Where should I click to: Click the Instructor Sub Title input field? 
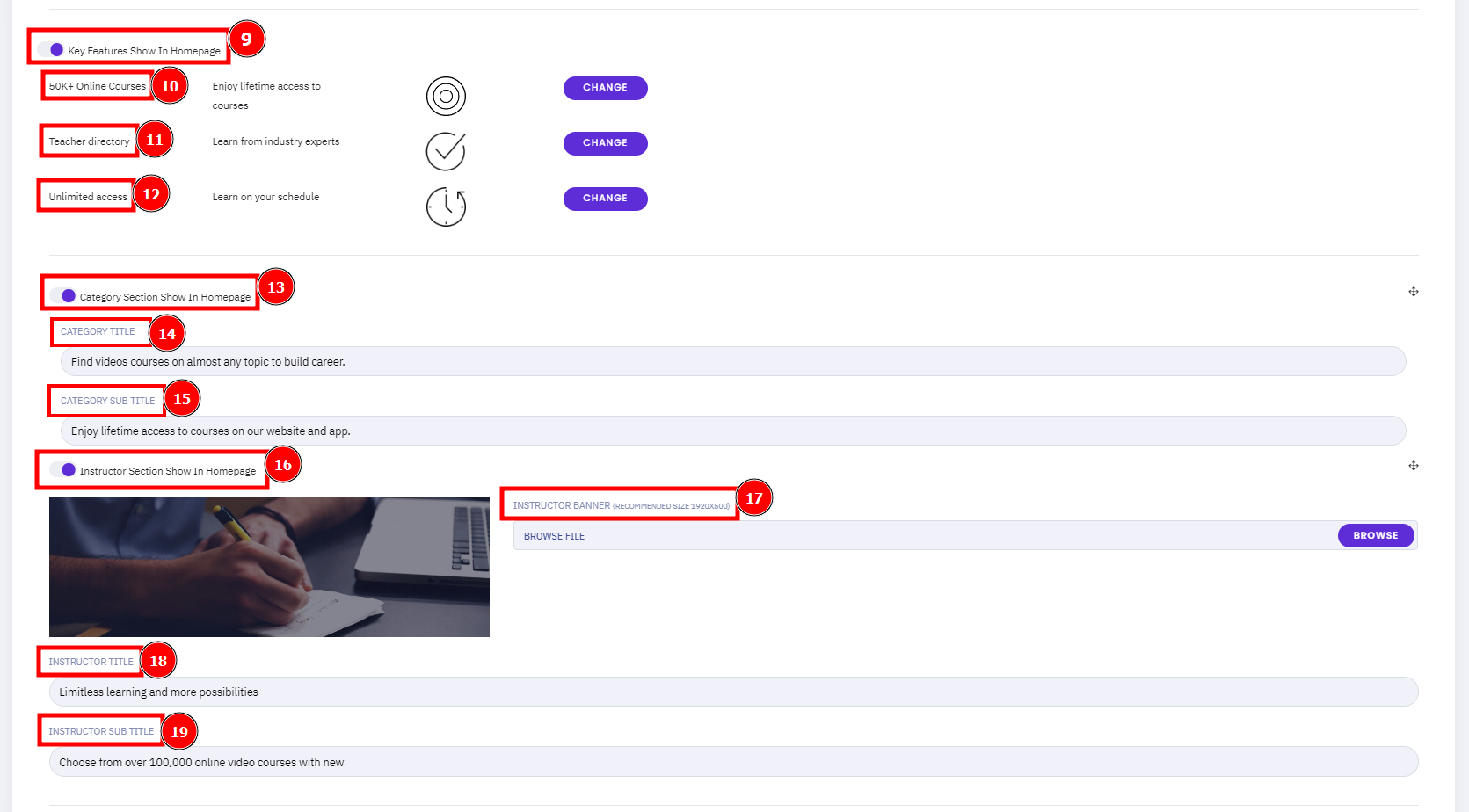tap(733, 762)
